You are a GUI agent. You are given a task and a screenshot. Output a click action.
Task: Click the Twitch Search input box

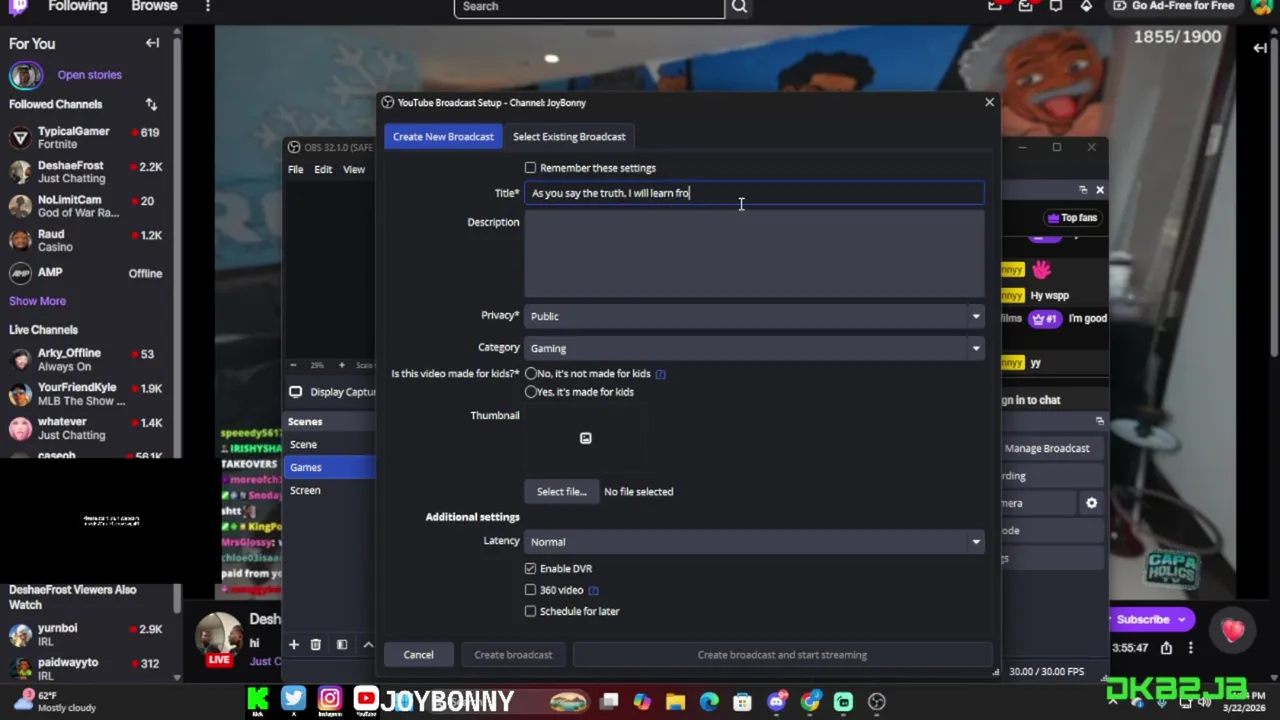(589, 7)
